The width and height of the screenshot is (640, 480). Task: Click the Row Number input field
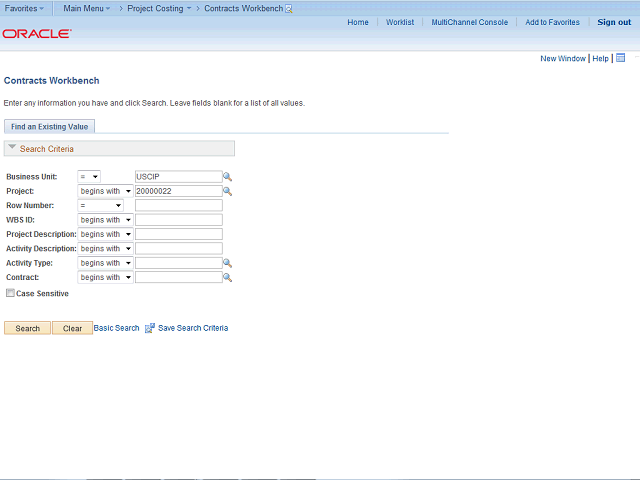(x=179, y=205)
